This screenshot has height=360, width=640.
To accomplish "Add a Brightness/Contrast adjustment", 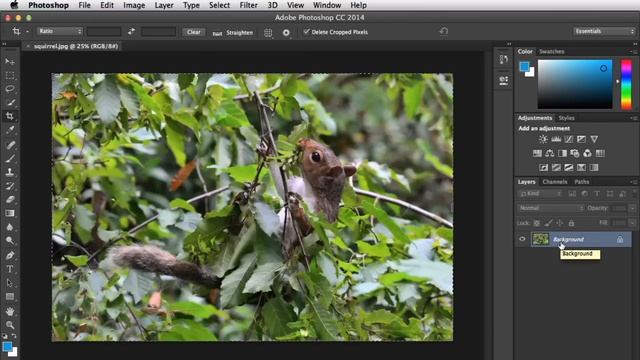I will 543,140.
